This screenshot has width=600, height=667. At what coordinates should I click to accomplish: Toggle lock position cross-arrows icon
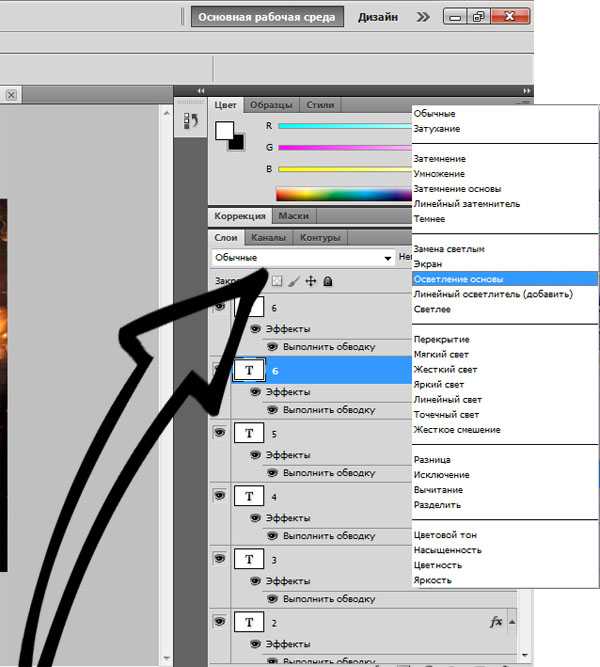tap(311, 281)
